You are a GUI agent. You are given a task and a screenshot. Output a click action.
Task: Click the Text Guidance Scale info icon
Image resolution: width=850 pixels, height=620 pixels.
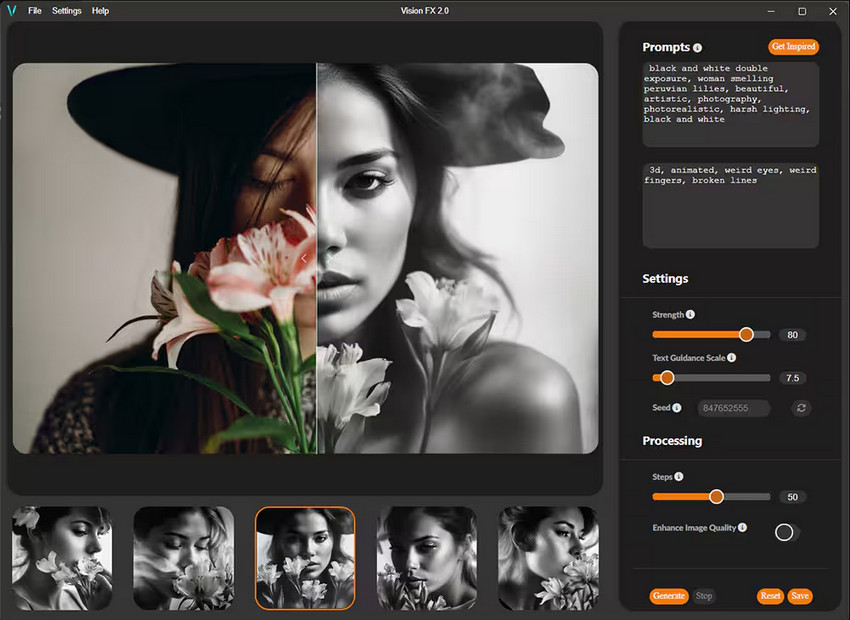[731, 357]
